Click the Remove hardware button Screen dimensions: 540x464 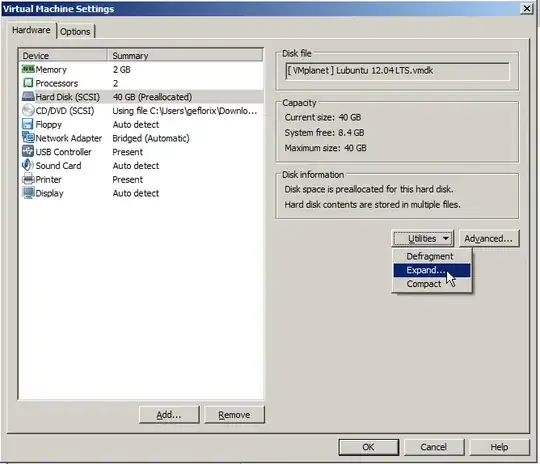[x=235, y=415]
